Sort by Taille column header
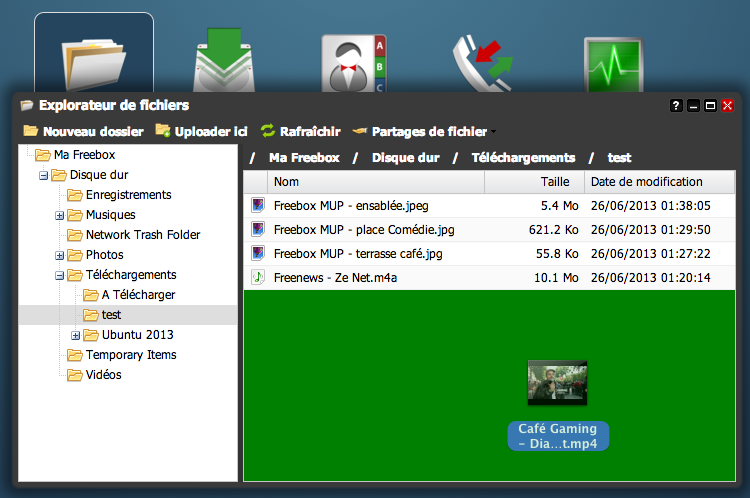 point(534,182)
